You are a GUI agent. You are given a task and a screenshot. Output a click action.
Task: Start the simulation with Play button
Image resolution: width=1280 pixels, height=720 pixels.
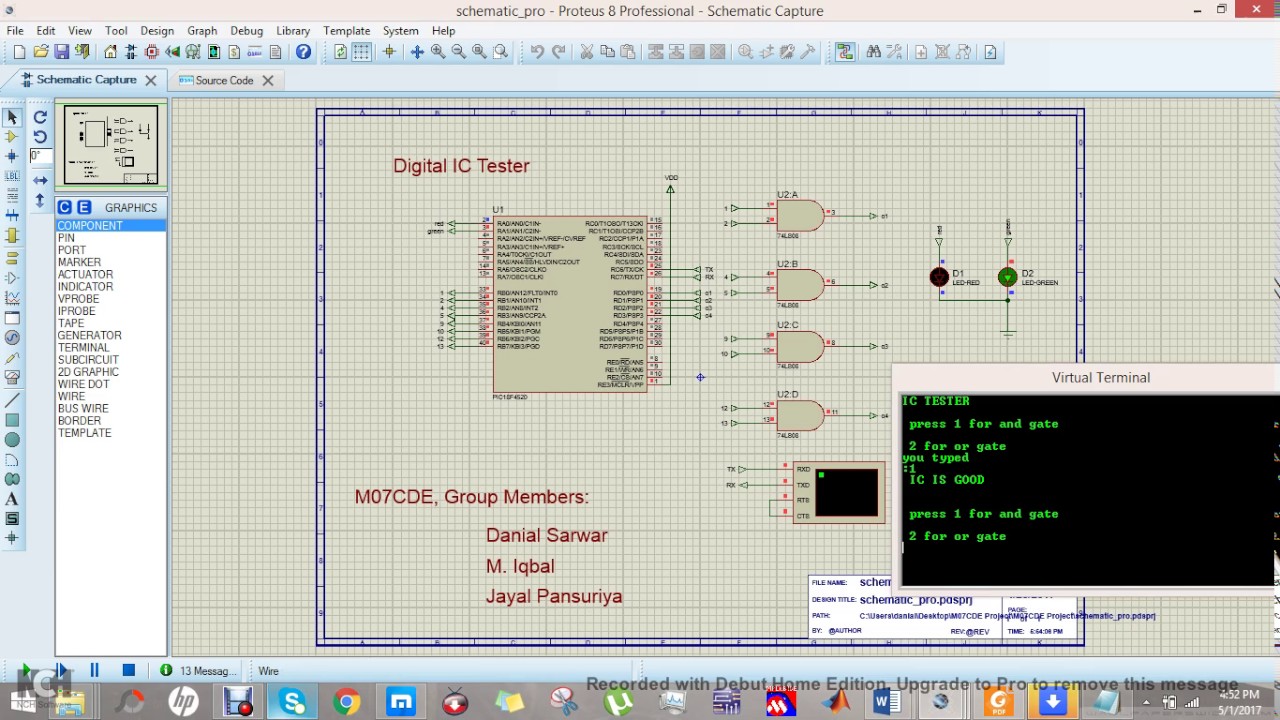click(x=25, y=671)
